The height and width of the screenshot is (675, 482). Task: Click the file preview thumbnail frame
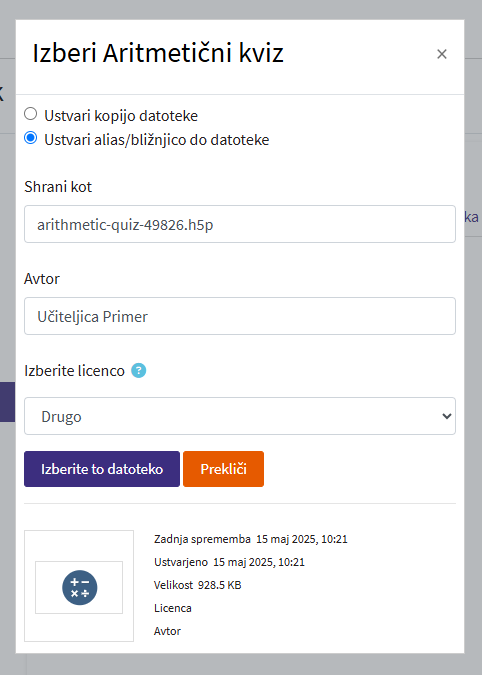79,586
